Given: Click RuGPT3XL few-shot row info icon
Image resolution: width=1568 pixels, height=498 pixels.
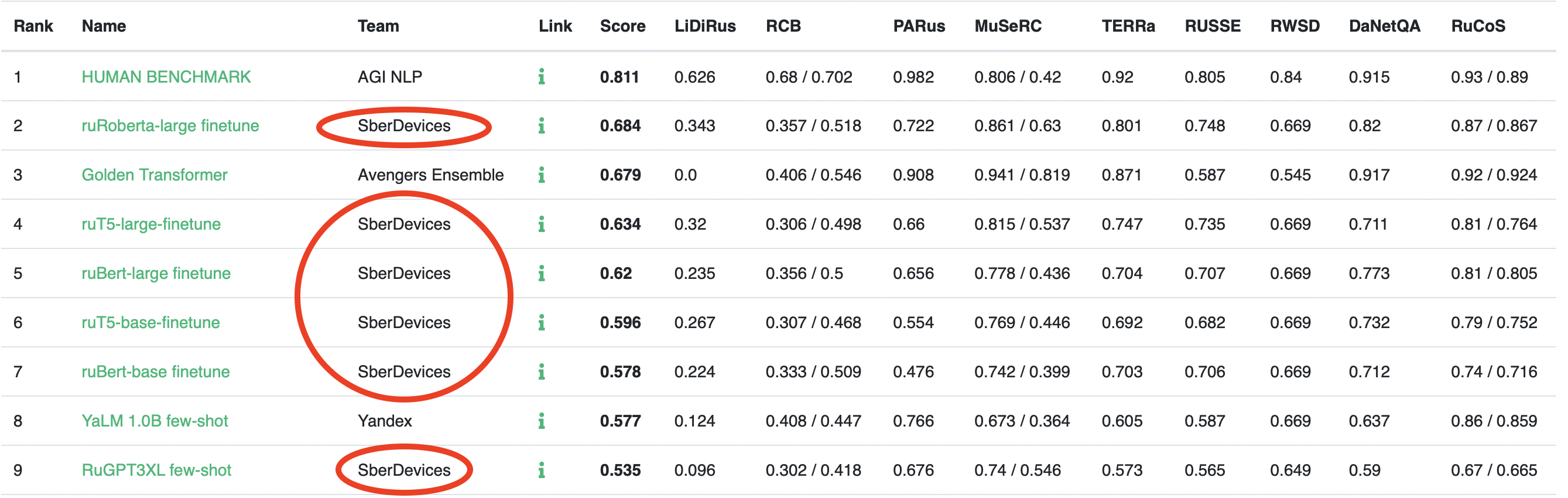Looking at the screenshot, I should point(541,470).
